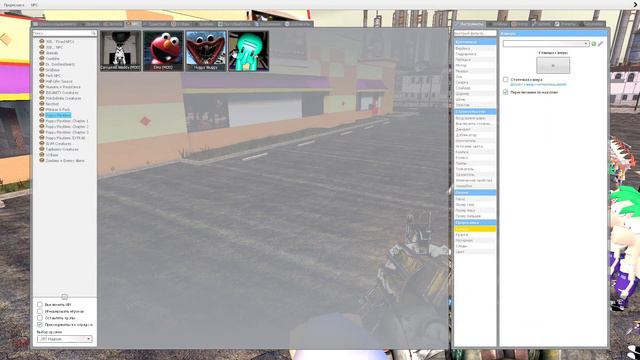Select the Combine NPC category icon

(x=42, y=58)
